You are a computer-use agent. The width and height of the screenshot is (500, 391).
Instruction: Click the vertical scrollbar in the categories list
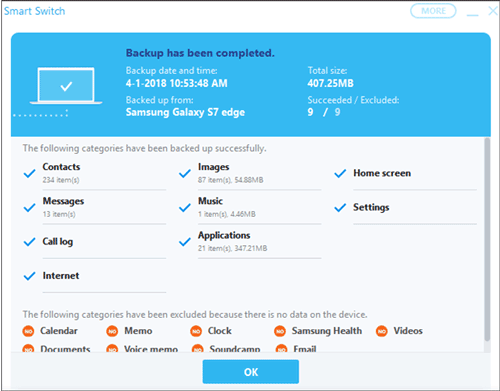coord(487,239)
